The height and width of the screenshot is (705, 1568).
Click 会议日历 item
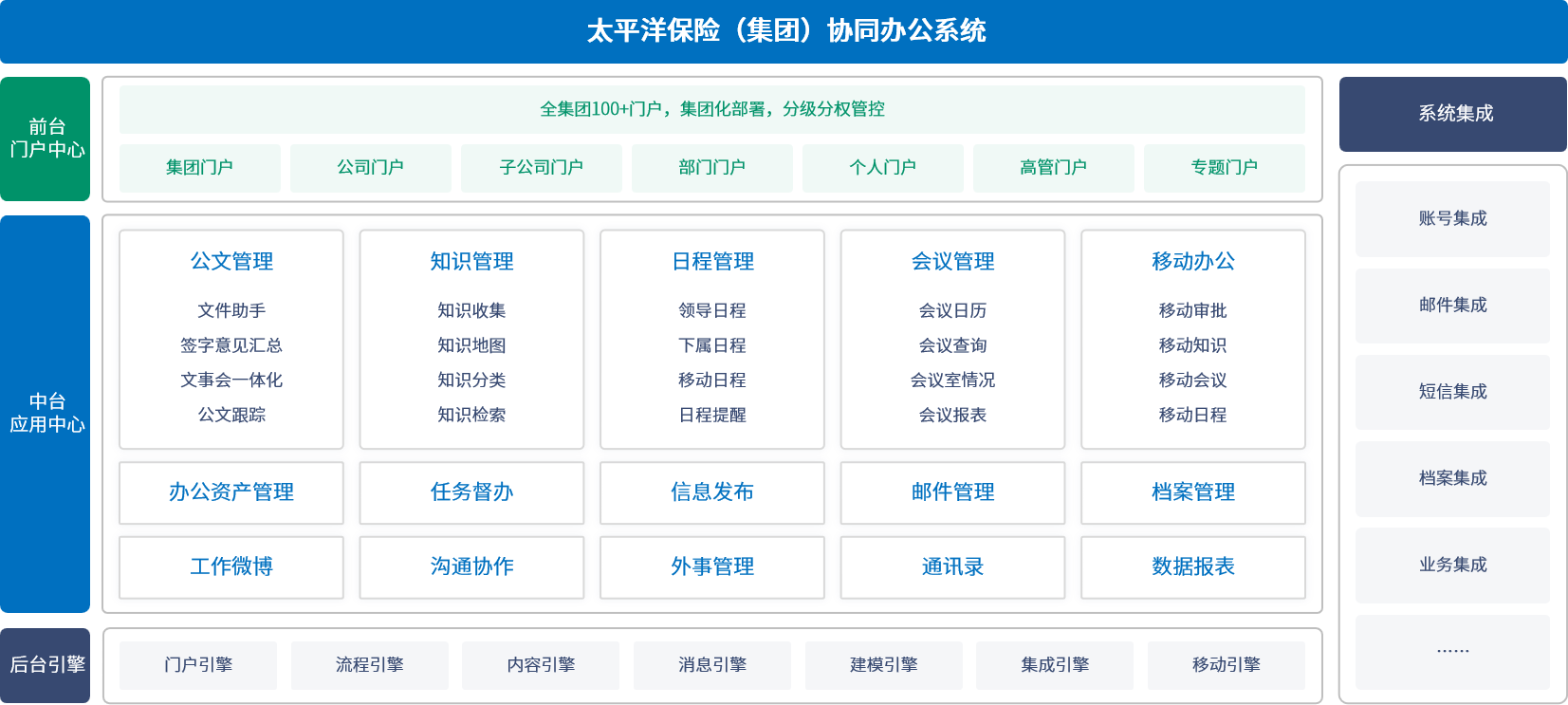point(952,310)
